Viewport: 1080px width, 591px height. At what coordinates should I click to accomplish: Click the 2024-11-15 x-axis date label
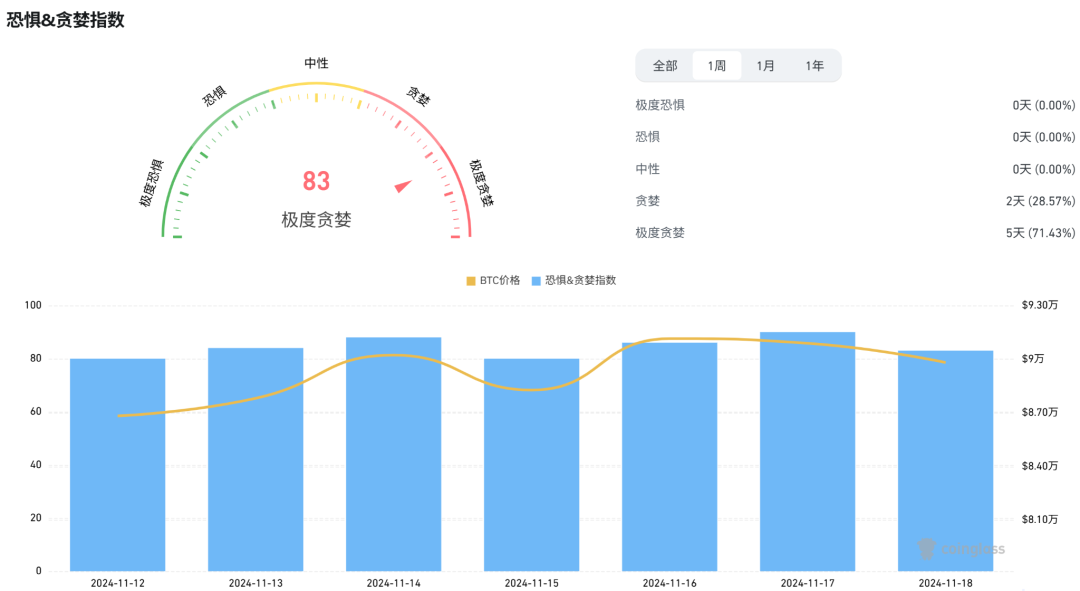(532, 583)
